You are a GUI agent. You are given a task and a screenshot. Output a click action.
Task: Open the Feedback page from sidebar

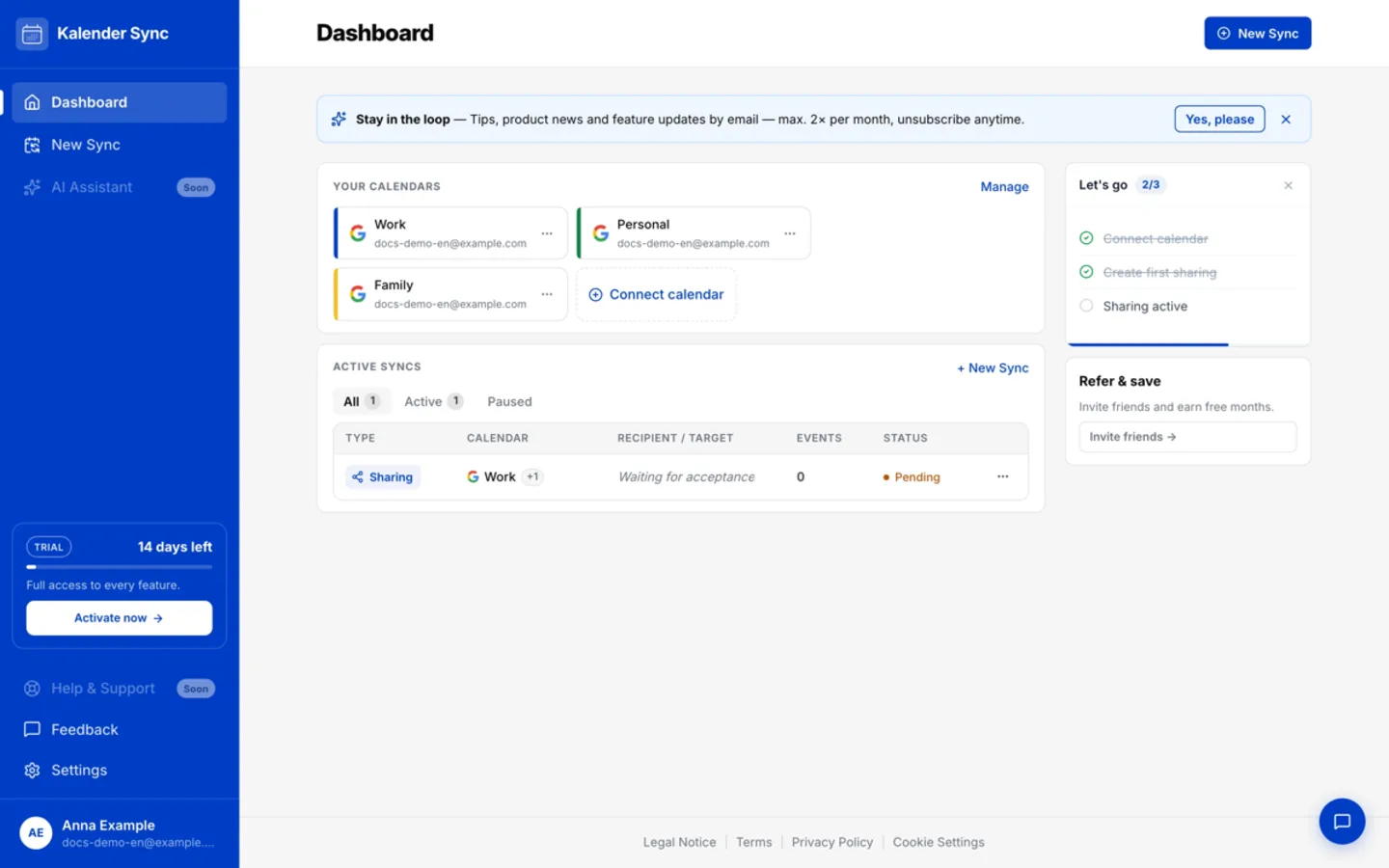120,730
